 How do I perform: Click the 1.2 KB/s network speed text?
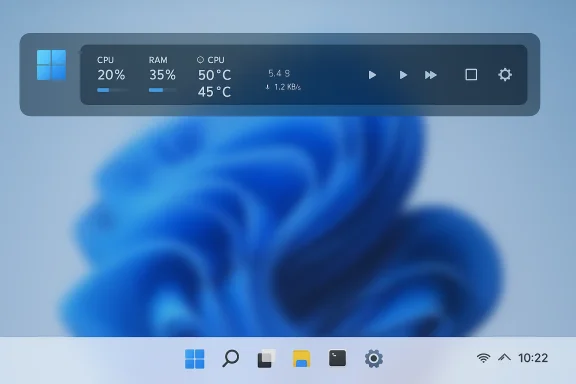click(288, 87)
